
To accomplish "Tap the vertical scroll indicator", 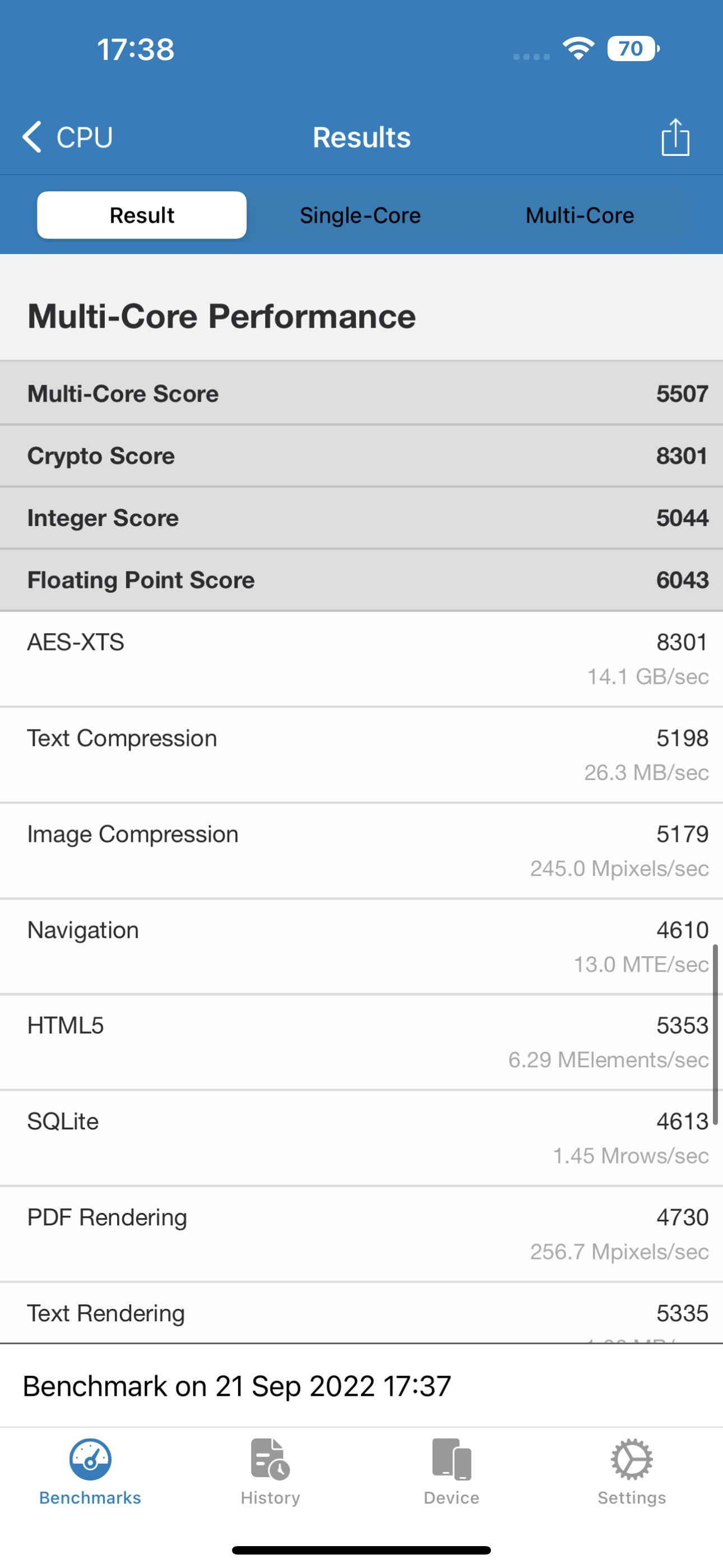I will coord(716,1034).
